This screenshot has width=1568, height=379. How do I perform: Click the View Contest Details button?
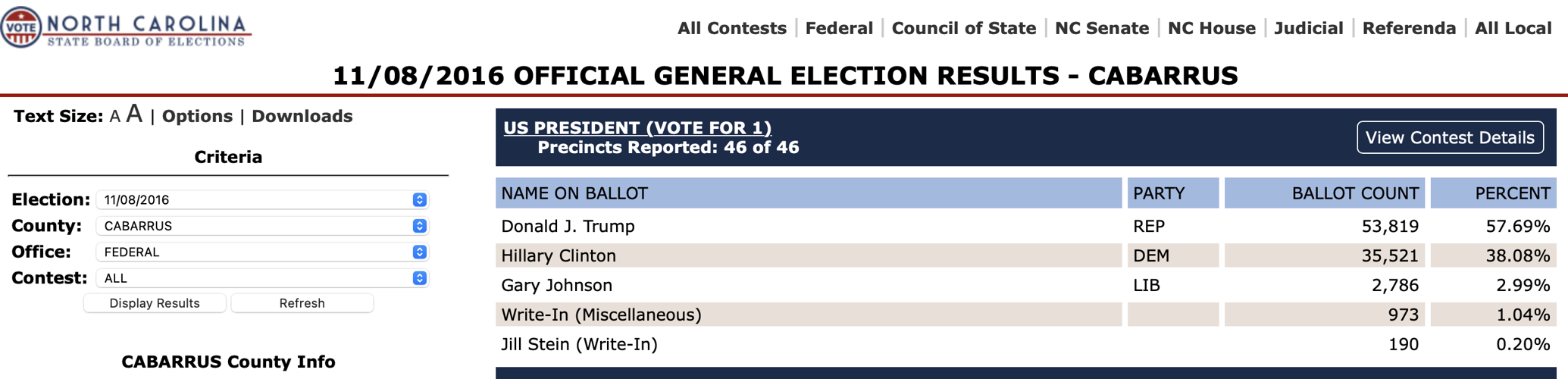tap(1449, 138)
